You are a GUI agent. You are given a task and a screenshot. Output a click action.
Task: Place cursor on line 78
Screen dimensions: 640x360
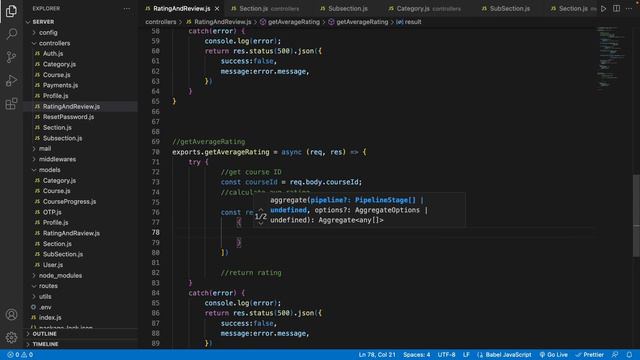click(x=384, y=233)
